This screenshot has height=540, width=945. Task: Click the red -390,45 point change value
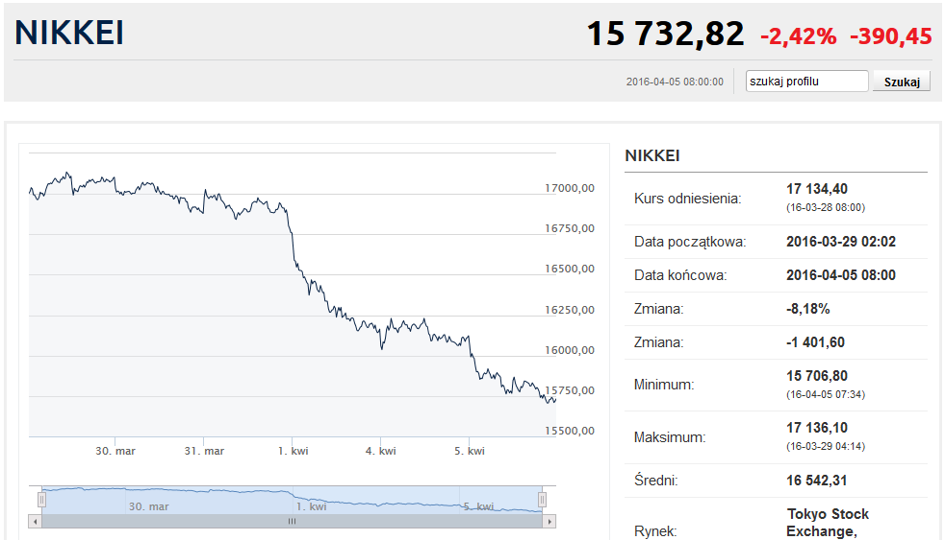tap(891, 36)
